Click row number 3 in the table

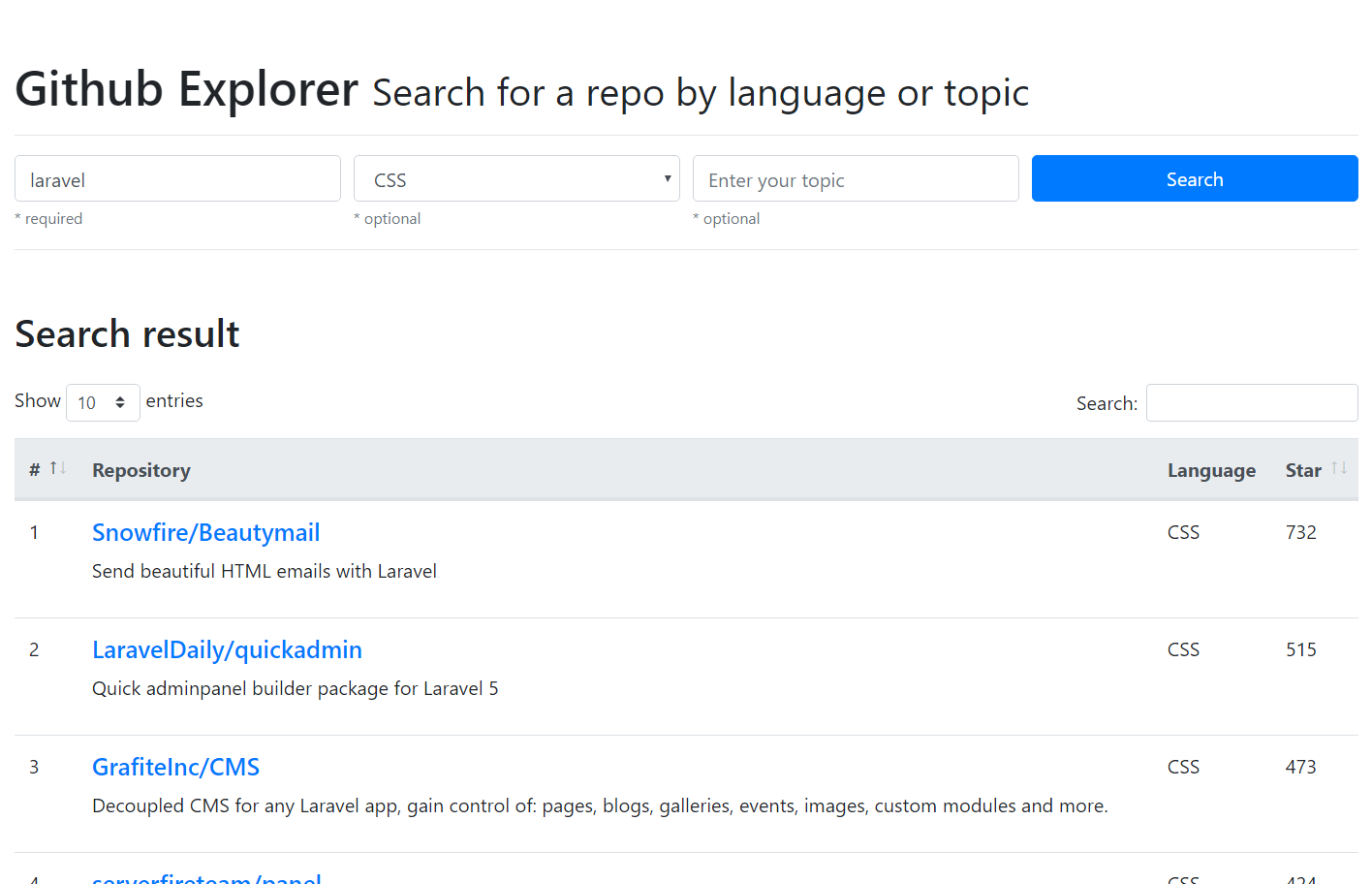(x=34, y=767)
